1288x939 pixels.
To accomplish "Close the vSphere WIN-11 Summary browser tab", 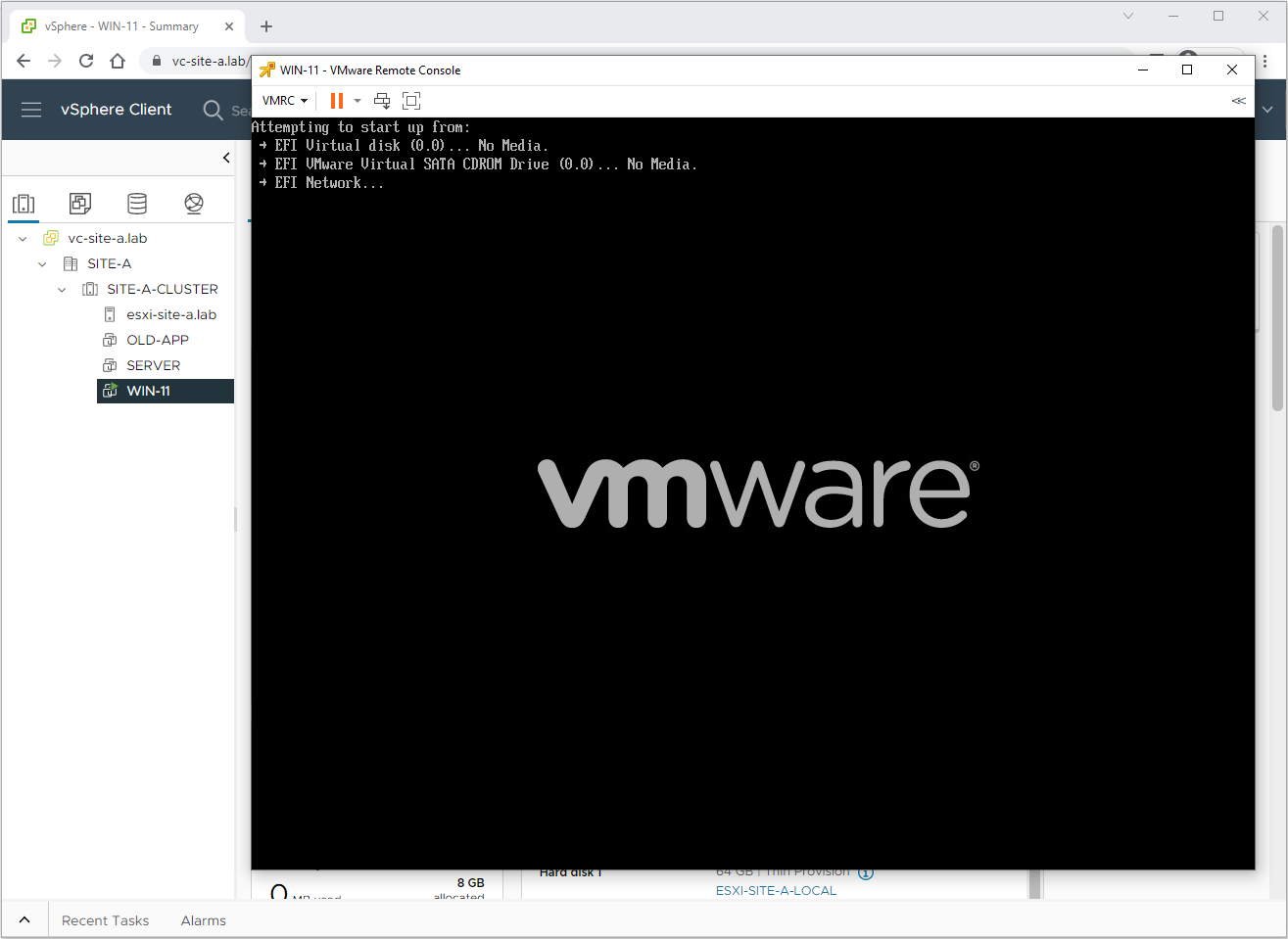I will pos(229,26).
